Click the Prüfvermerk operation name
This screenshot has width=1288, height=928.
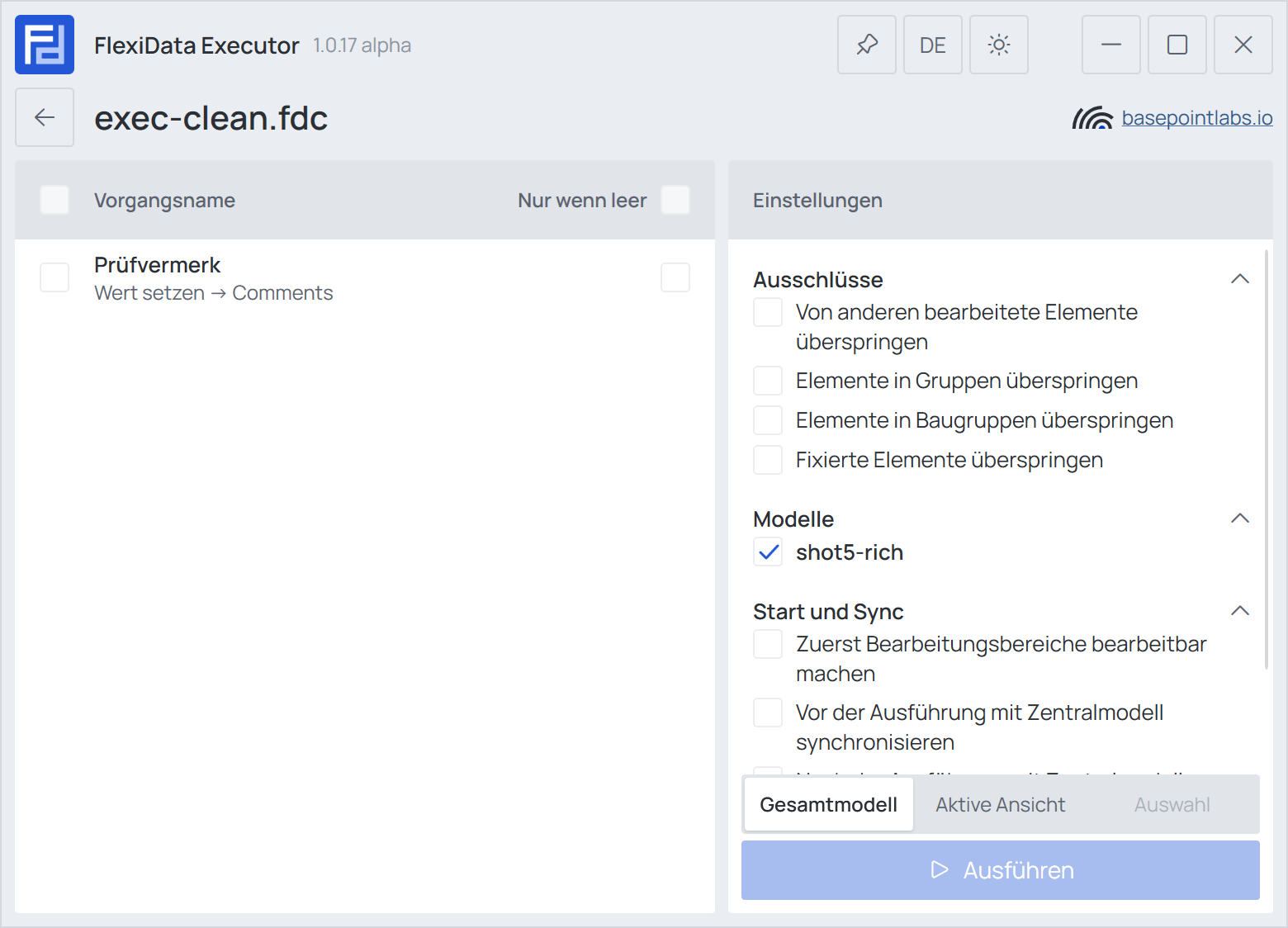tap(157, 265)
